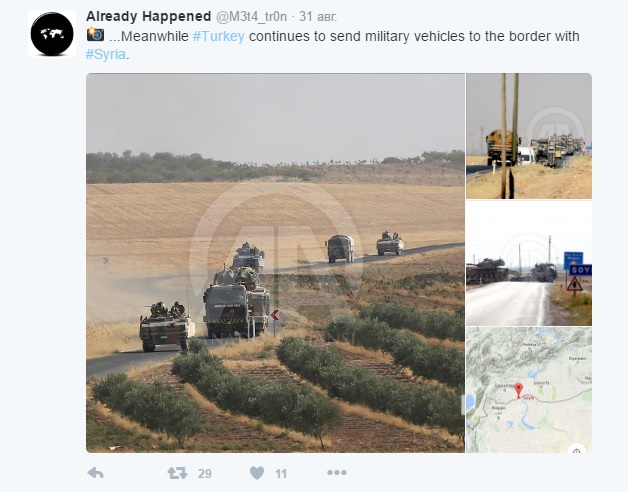The height and width of the screenshot is (492, 628).
Task: Open the truck convoy thumbnail image
Action: click(529, 136)
